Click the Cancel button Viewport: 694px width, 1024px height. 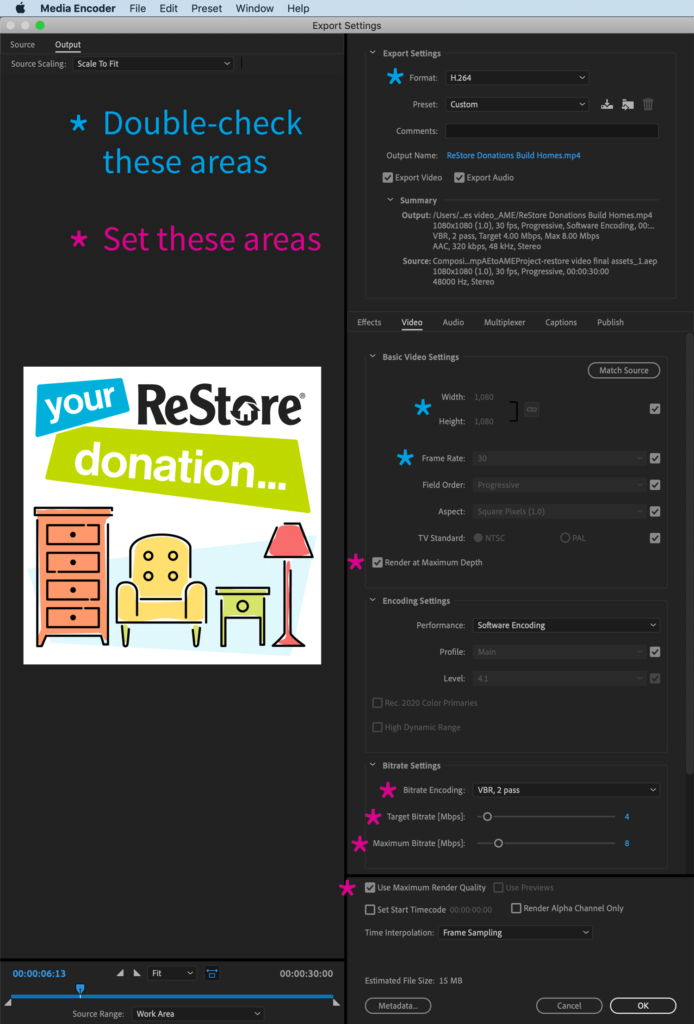click(569, 1006)
